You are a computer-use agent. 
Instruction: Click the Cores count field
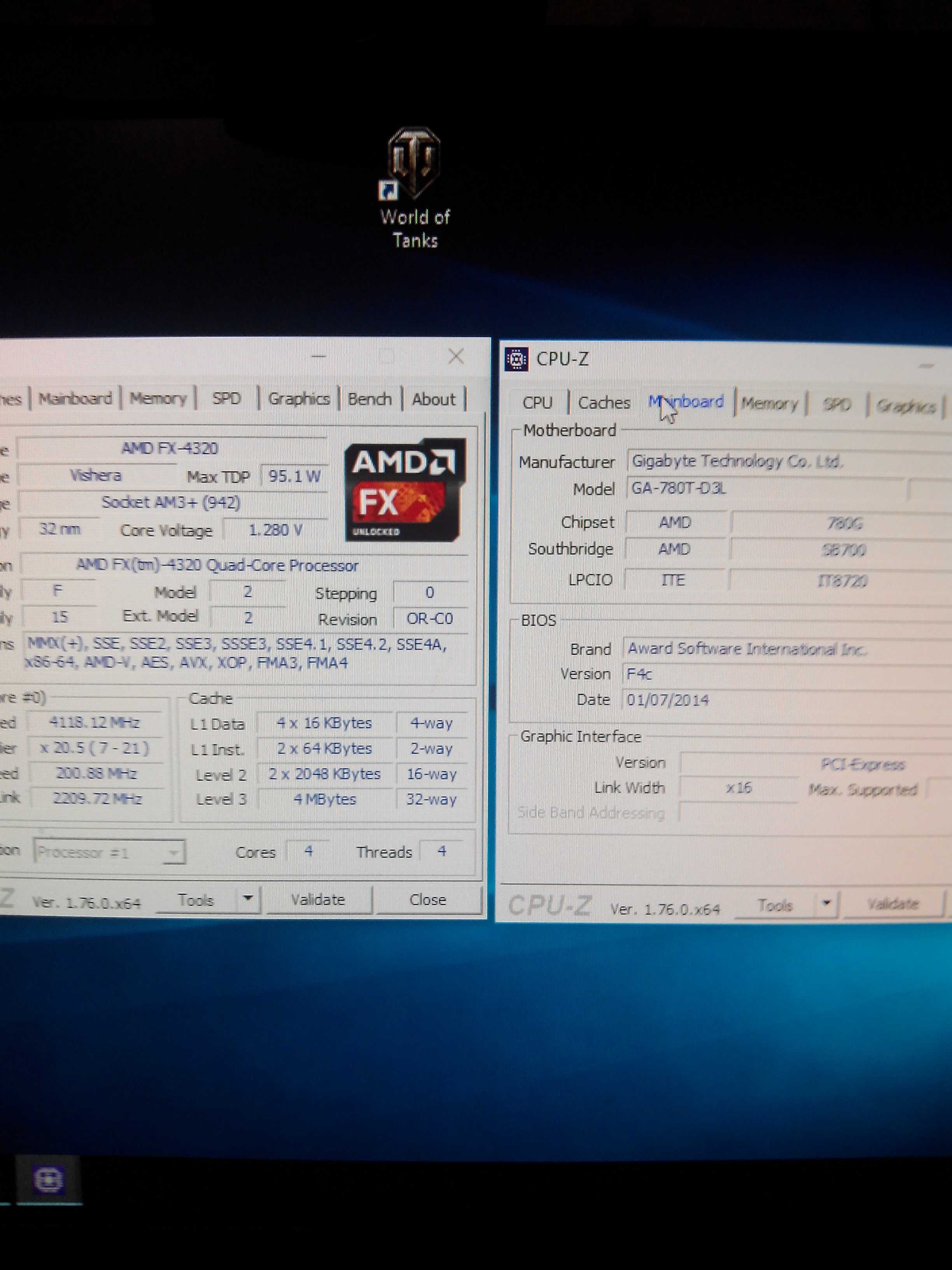[308, 851]
